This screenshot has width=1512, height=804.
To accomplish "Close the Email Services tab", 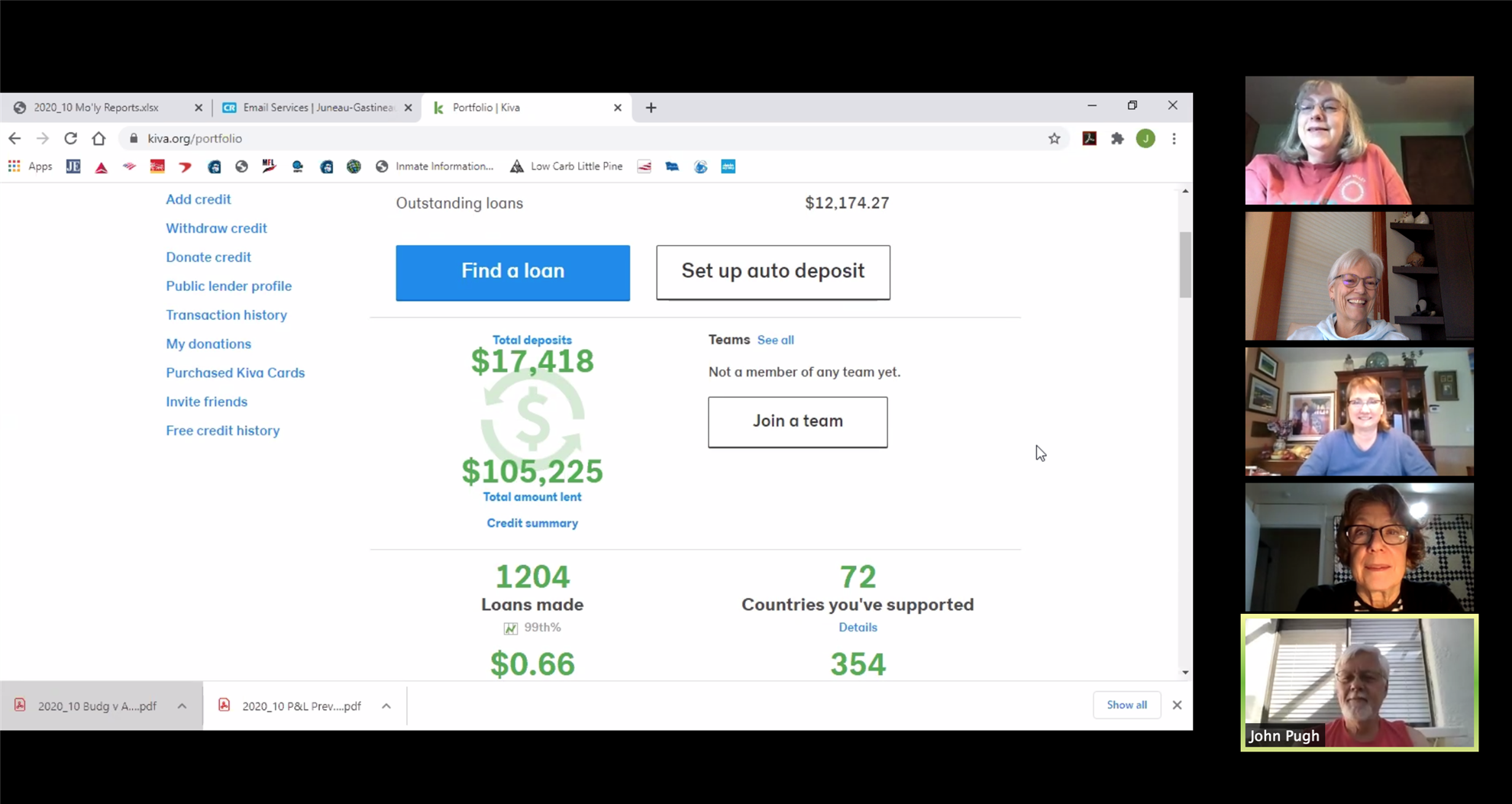I will [408, 108].
